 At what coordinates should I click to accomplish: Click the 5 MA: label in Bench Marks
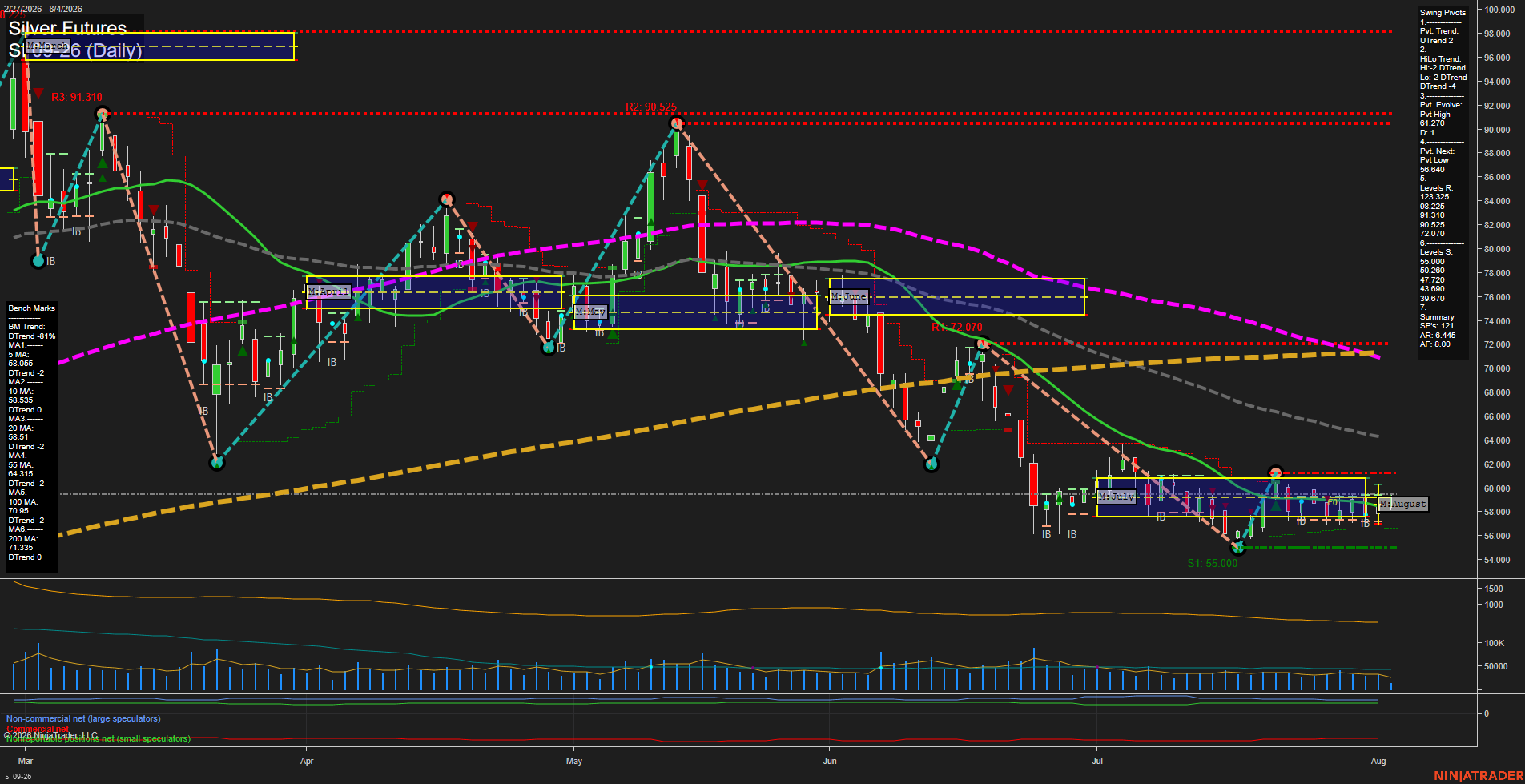18,355
